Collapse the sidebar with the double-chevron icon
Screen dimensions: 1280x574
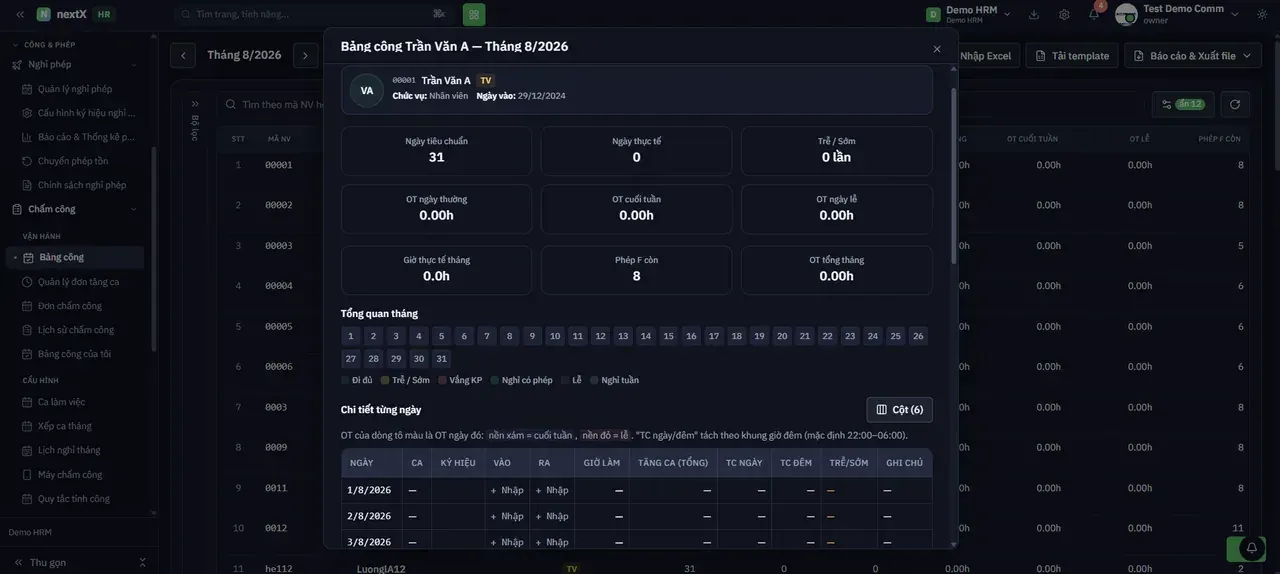coord(20,14)
